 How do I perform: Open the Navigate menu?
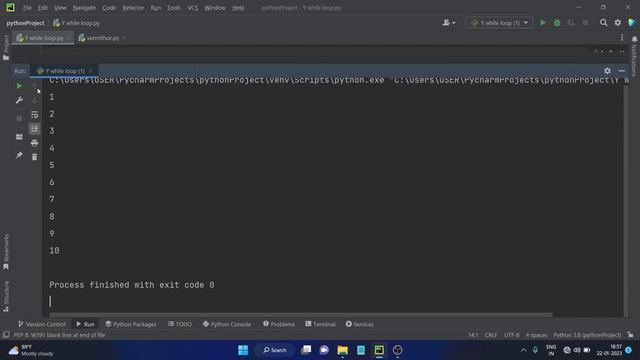84,8
